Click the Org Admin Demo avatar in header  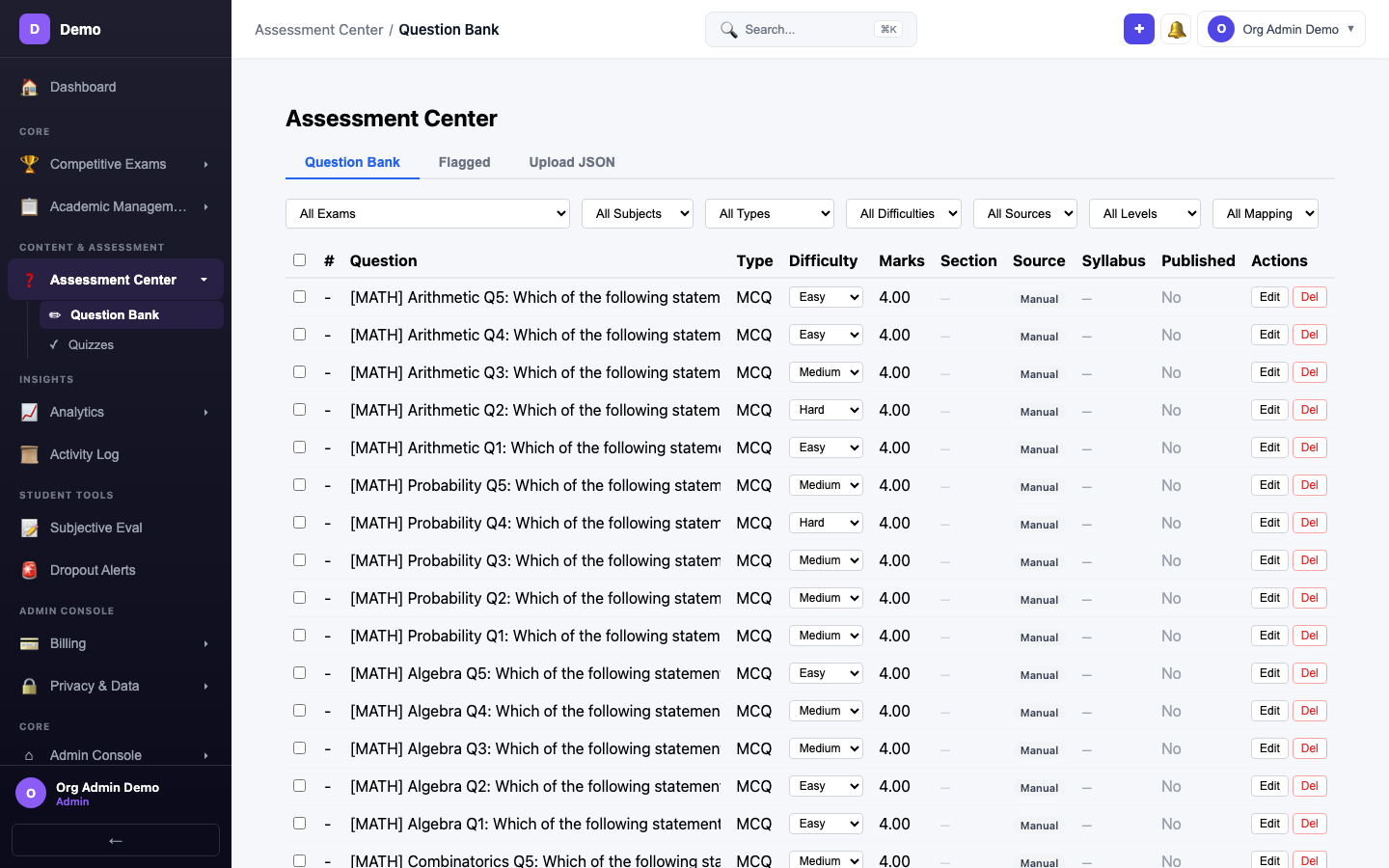click(1221, 29)
